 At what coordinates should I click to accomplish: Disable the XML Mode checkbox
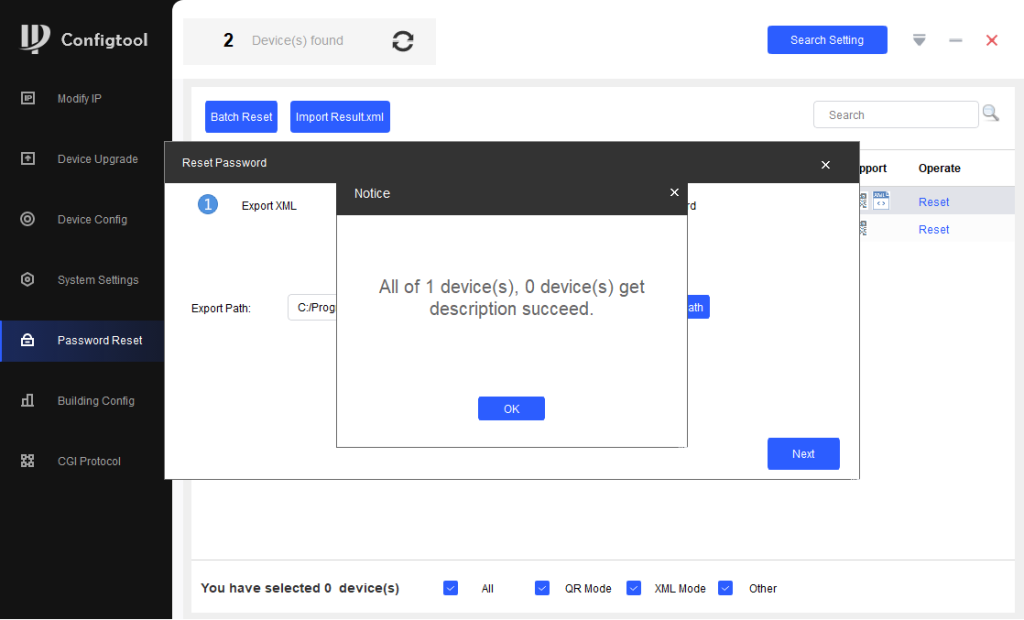point(633,588)
